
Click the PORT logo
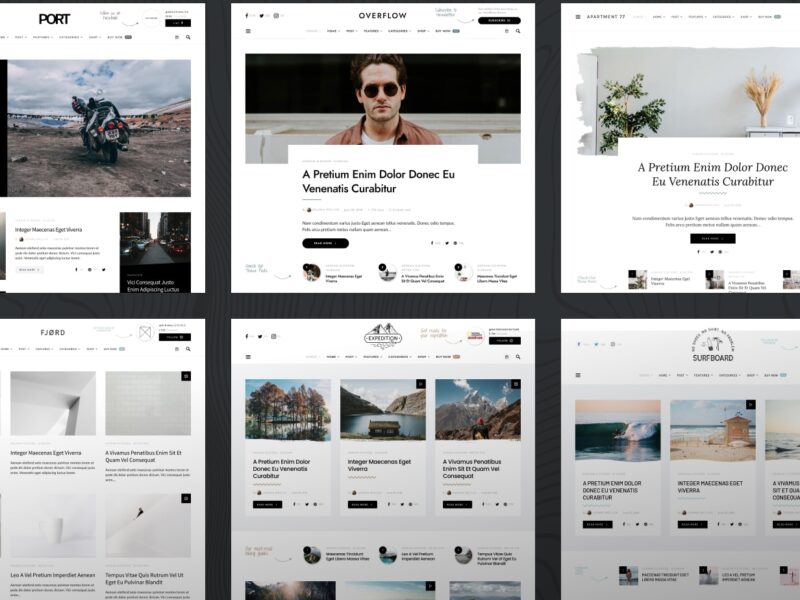[54, 19]
